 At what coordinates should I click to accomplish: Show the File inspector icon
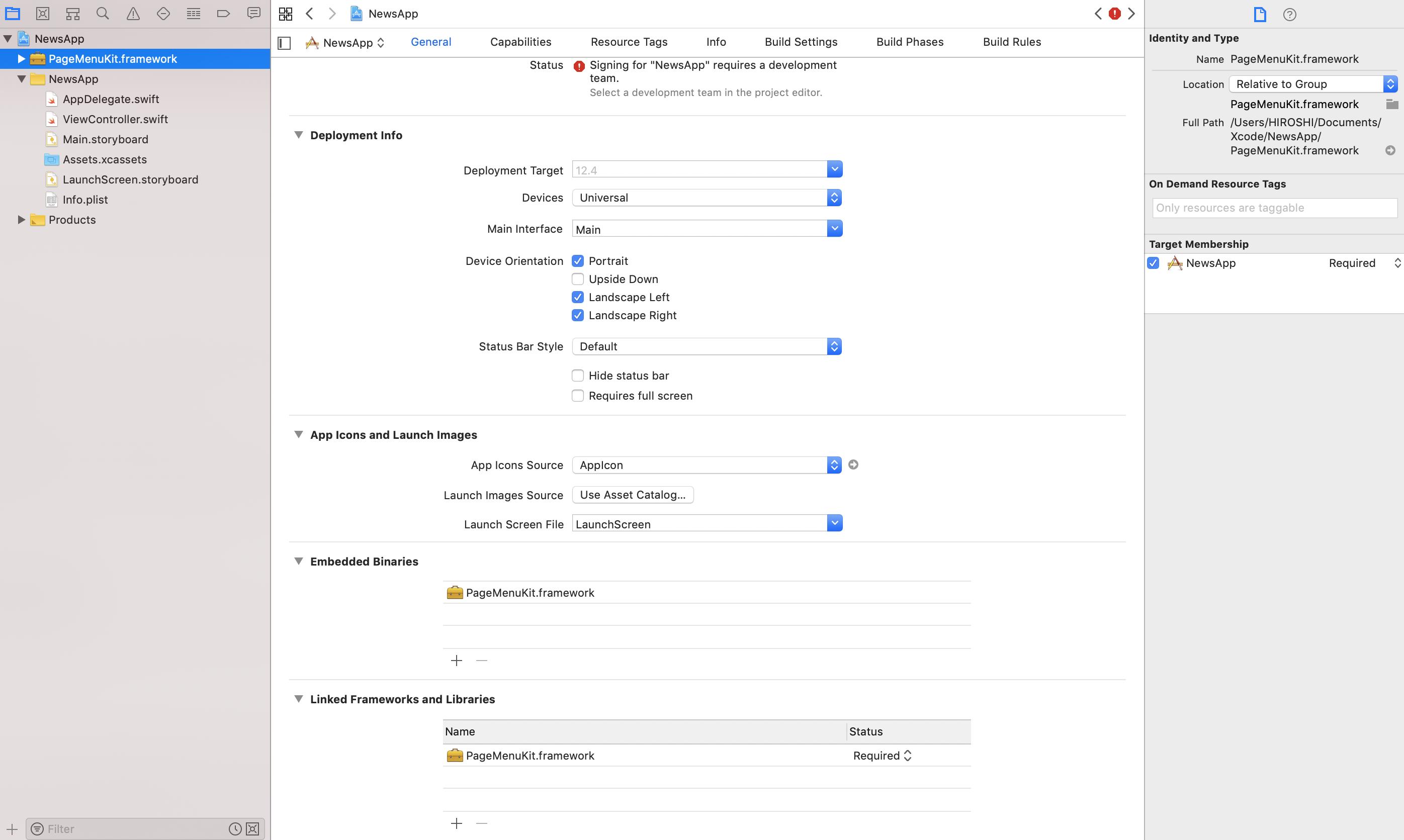point(1260,14)
